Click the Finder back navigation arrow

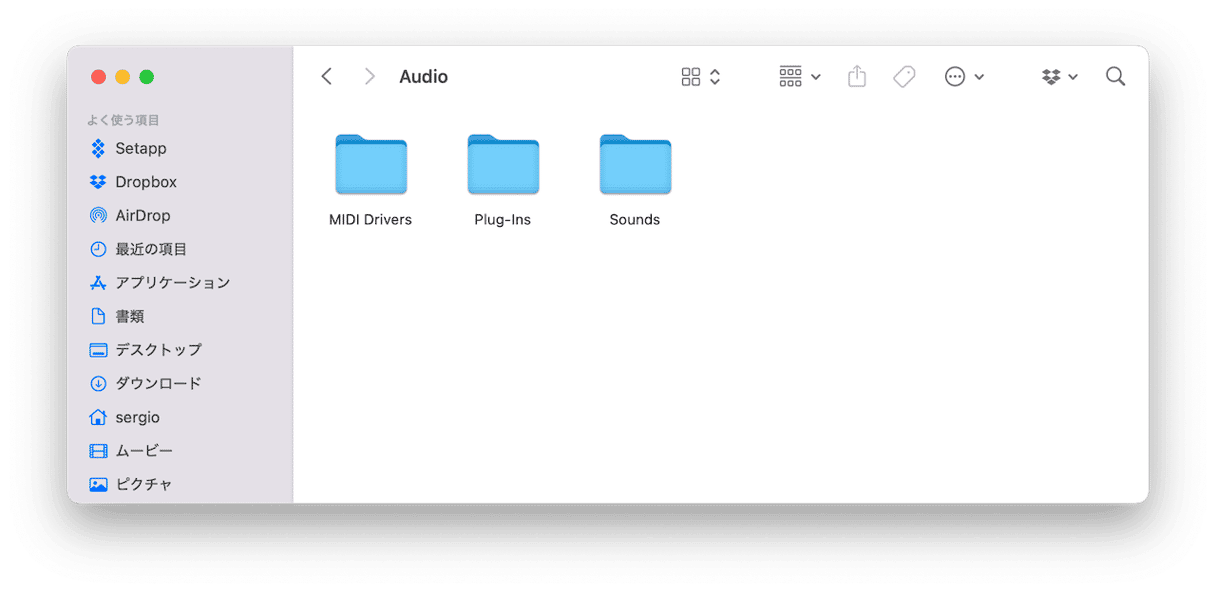click(326, 77)
